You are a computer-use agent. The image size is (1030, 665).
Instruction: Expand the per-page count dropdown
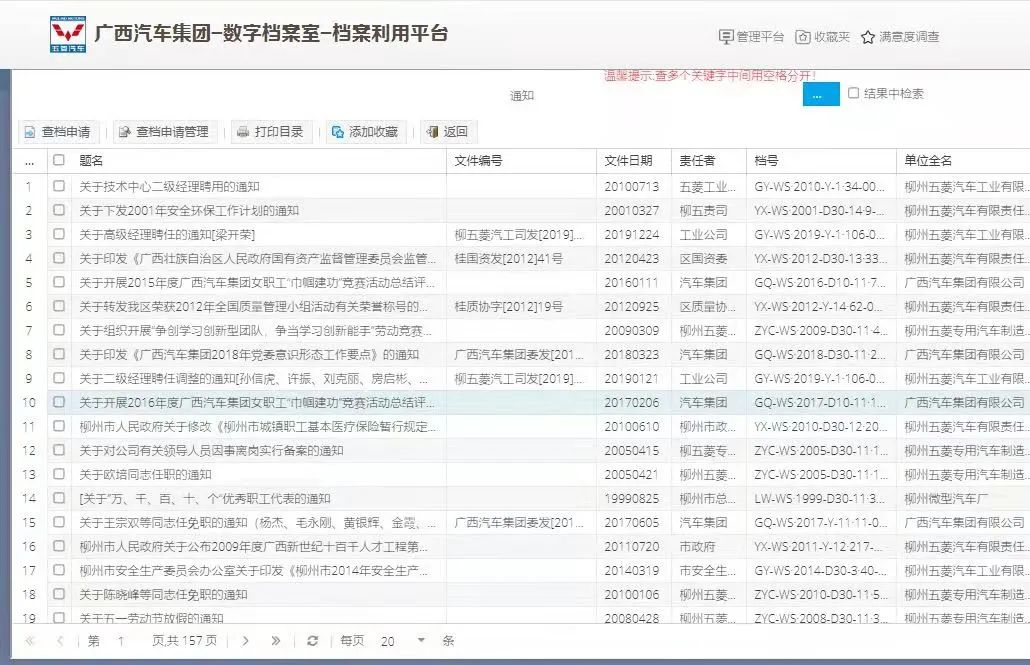[421, 641]
